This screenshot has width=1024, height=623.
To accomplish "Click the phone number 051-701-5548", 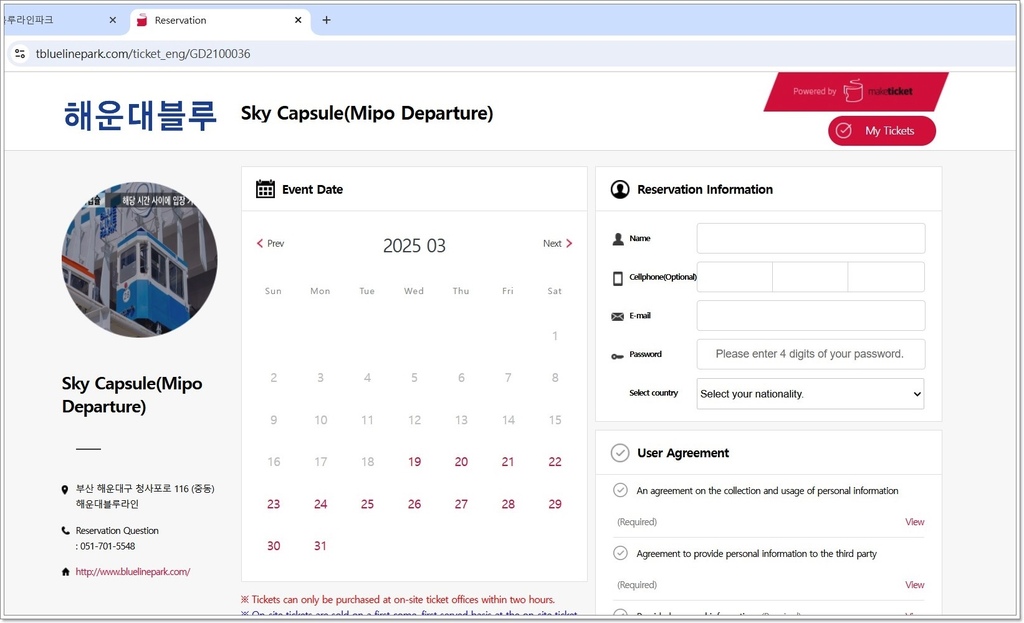I will pos(107,546).
